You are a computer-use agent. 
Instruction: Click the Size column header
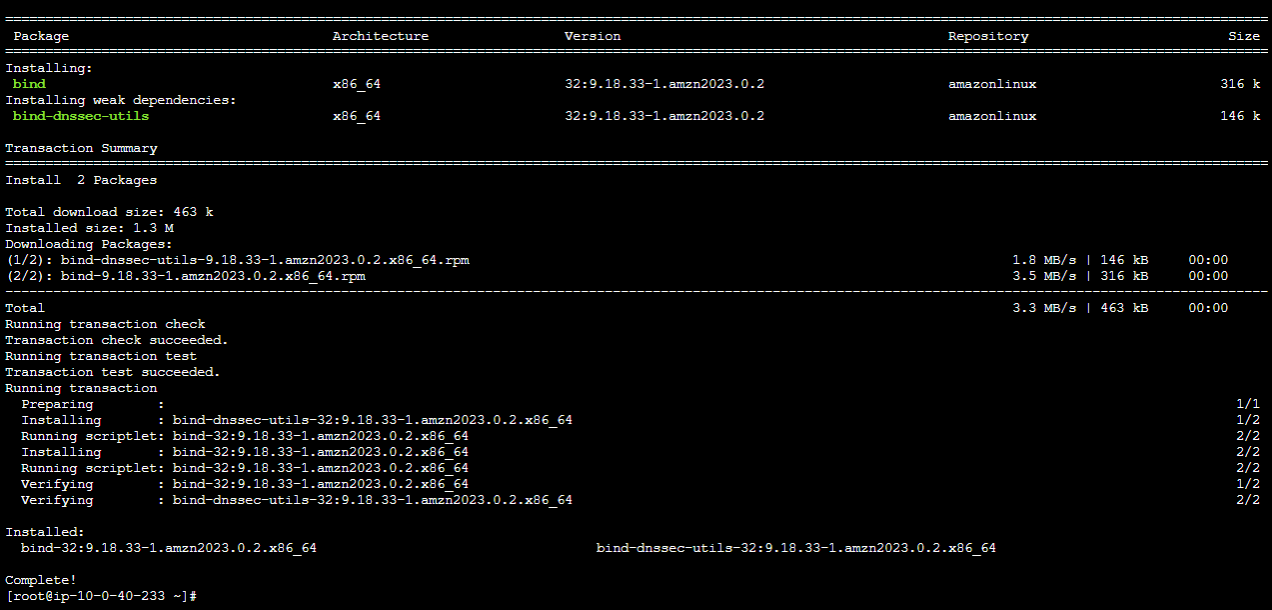click(1244, 36)
